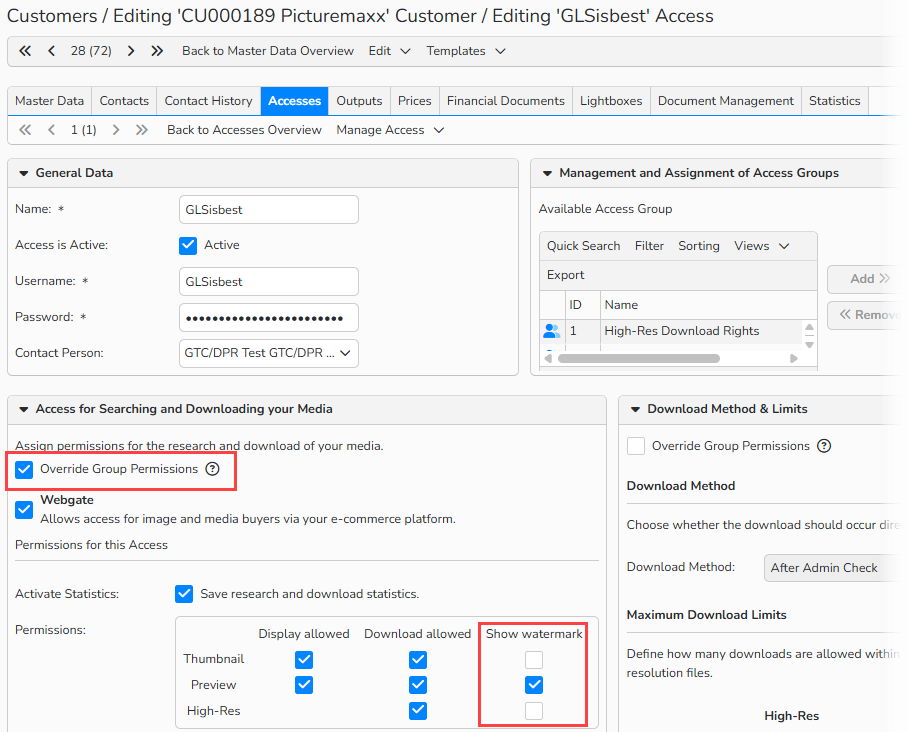
Task: Collapse the General Data section
Action: coord(24,173)
